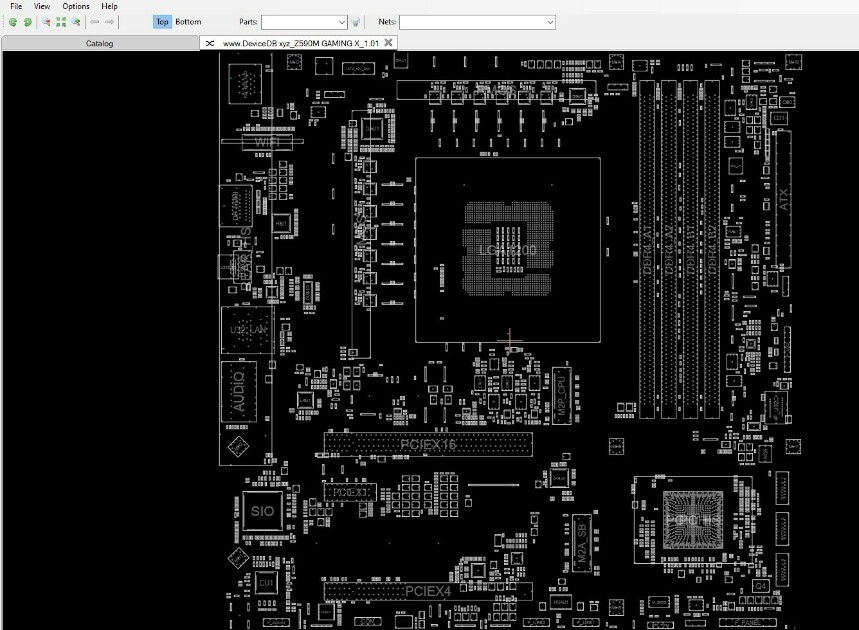This screenshot has width=859, height=630.
Task: Click the lightbulb highlight icon beside Parts
Action: point(356,22)
